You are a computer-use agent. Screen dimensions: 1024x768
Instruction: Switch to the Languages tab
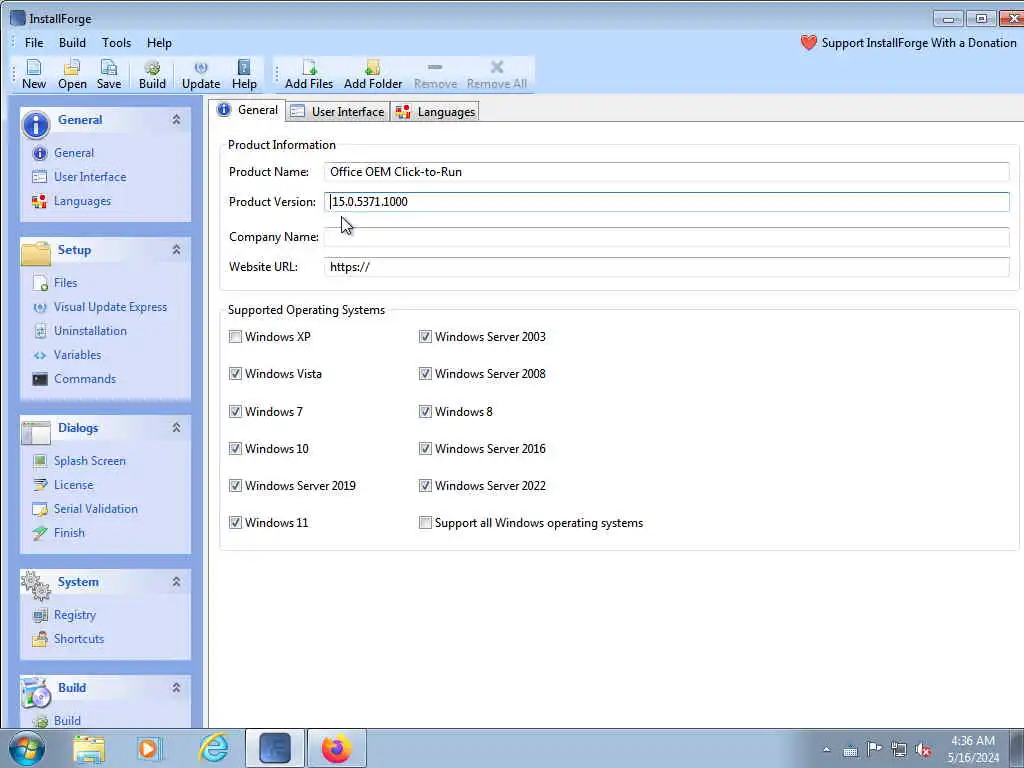point(436,112)
